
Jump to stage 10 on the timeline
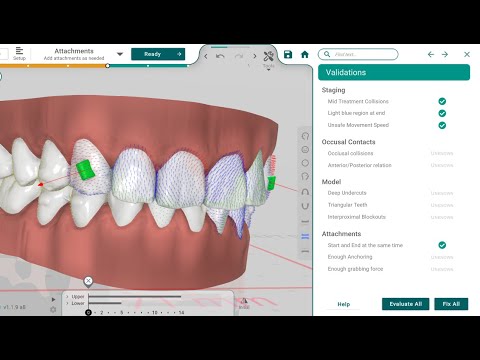click(x=154, y=313)
